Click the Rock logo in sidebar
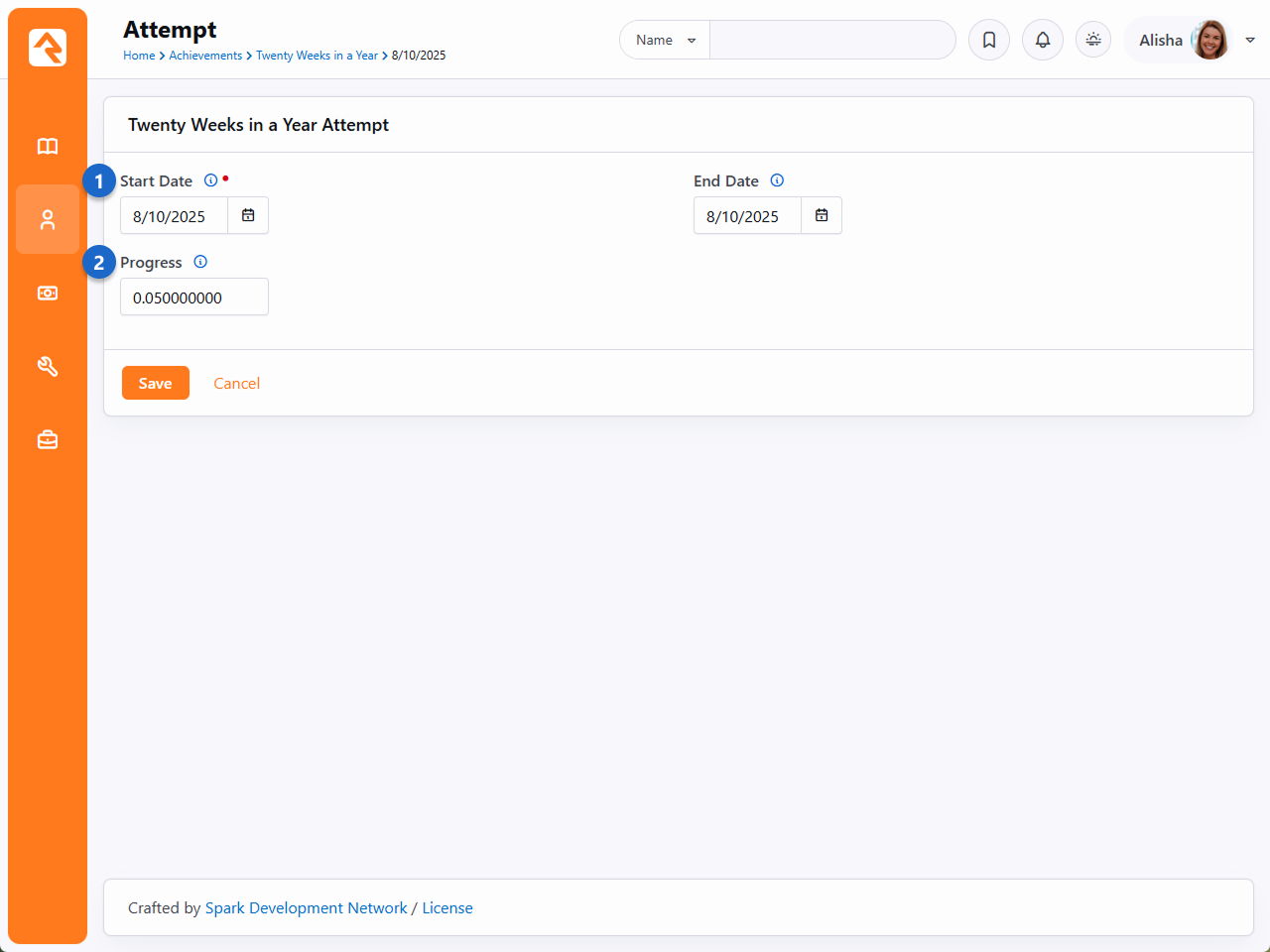1270x952 pixels. coord(48,48)
